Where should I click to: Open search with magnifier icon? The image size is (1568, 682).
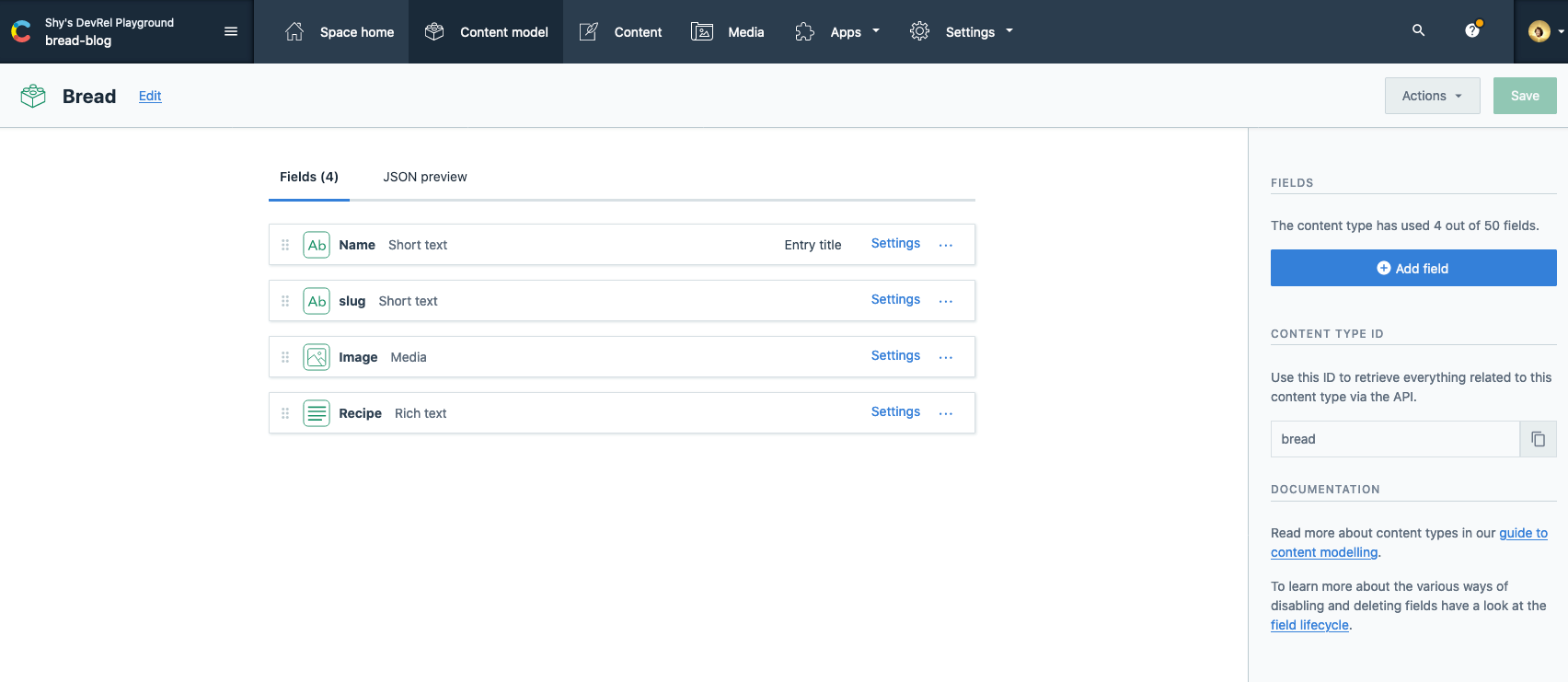1419,30
